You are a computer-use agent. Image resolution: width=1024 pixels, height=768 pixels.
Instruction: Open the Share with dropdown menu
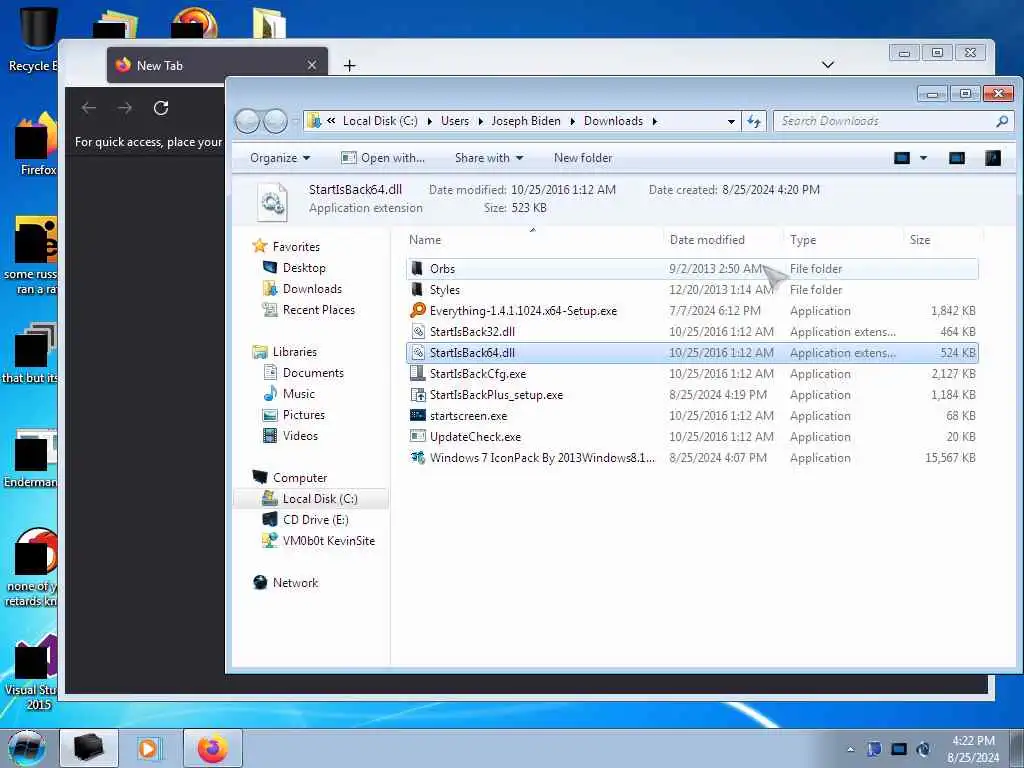click(489, 158)
